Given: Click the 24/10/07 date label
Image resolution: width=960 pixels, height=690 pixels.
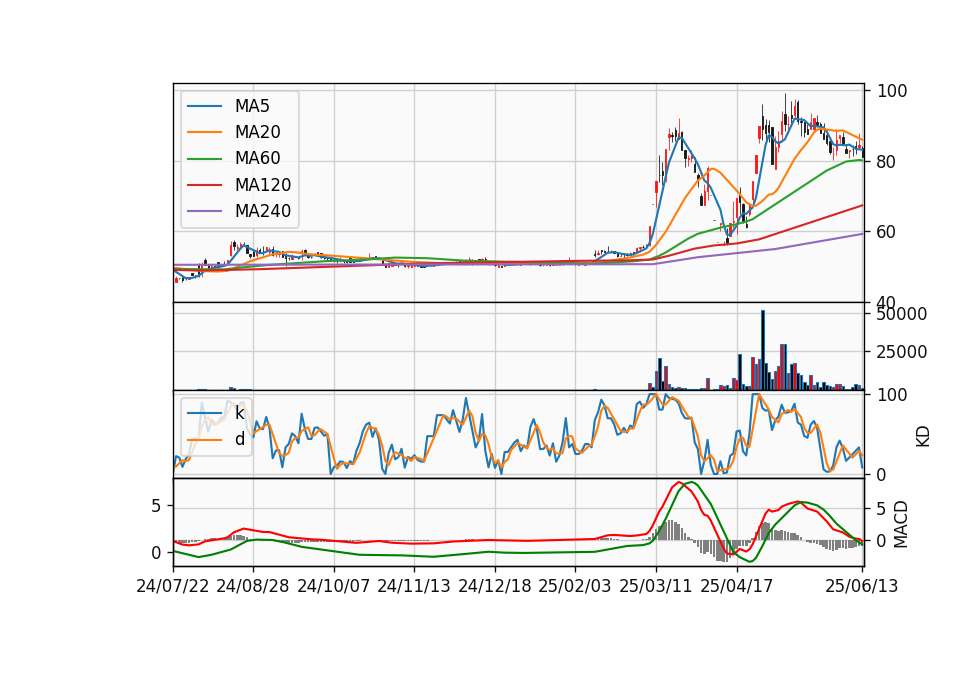Looking at the screenshot, I should tap(334, 586).
